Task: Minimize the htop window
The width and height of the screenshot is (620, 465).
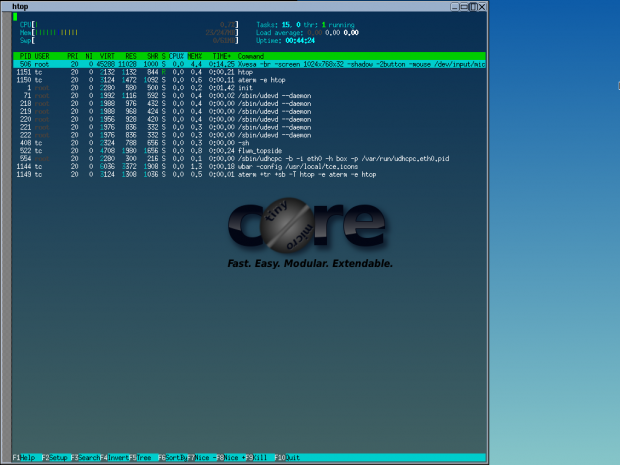Action: pos(454,7)
